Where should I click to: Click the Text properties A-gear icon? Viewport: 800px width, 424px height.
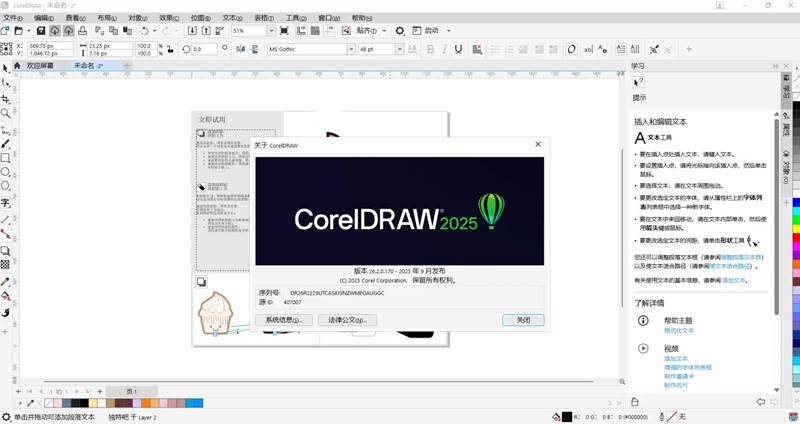coord(603,49)
